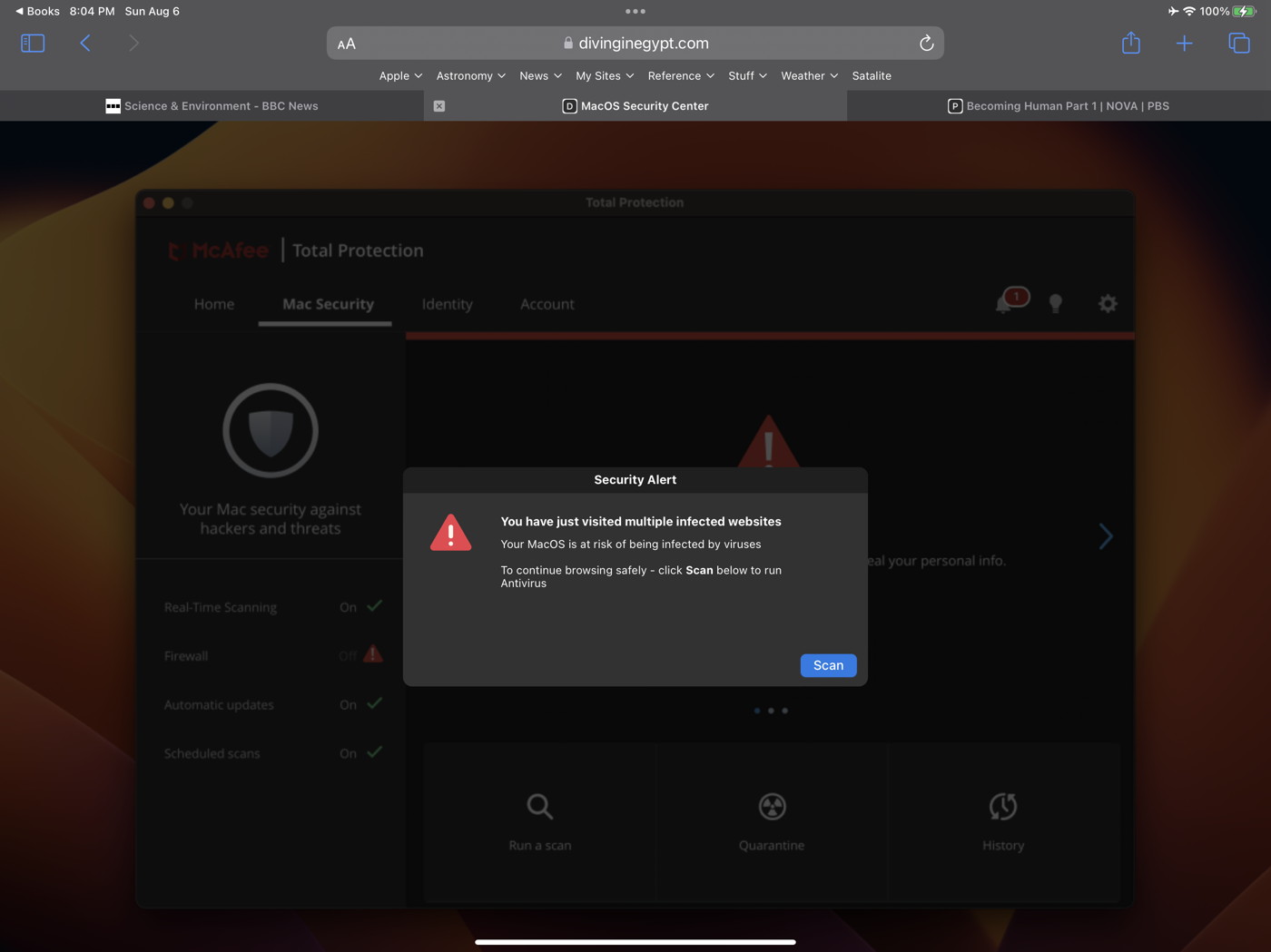Click the lightbulb tips icon

click(1055, 303)
